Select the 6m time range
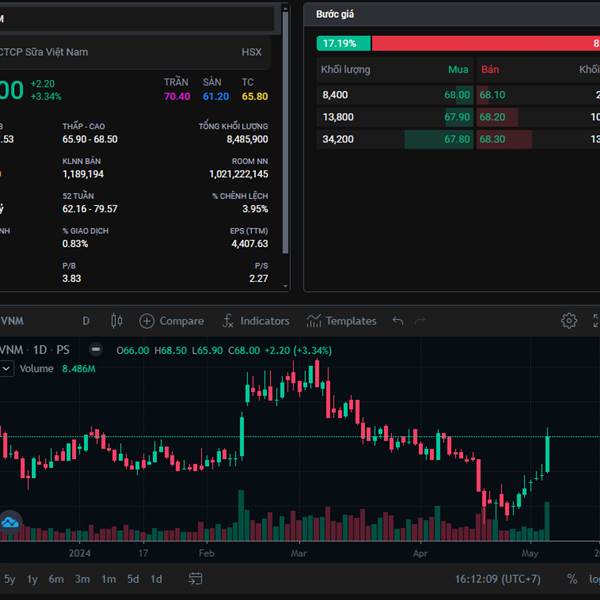 tap(56, 579)
